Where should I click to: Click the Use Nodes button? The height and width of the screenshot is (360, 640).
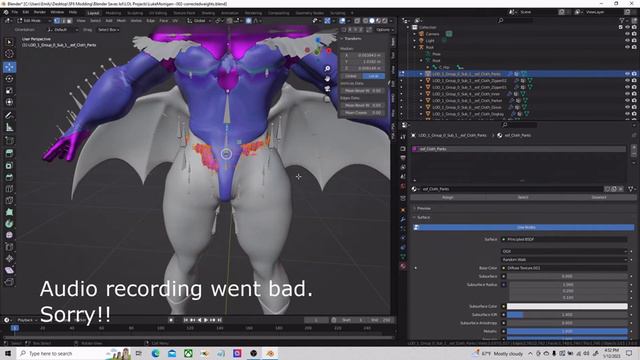[x=524, y=227]
